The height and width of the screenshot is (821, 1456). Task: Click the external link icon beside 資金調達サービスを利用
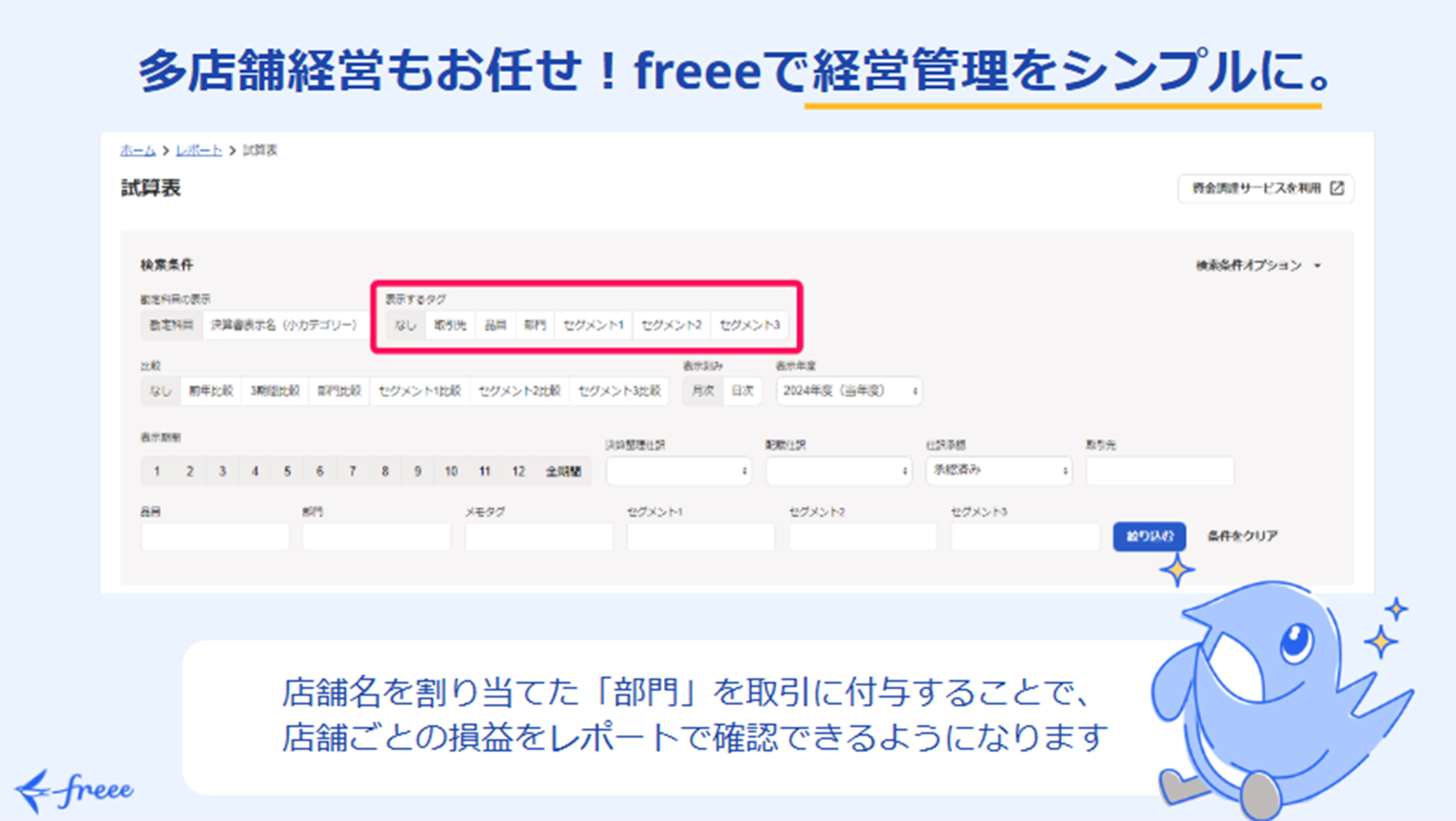(1337, 189)
